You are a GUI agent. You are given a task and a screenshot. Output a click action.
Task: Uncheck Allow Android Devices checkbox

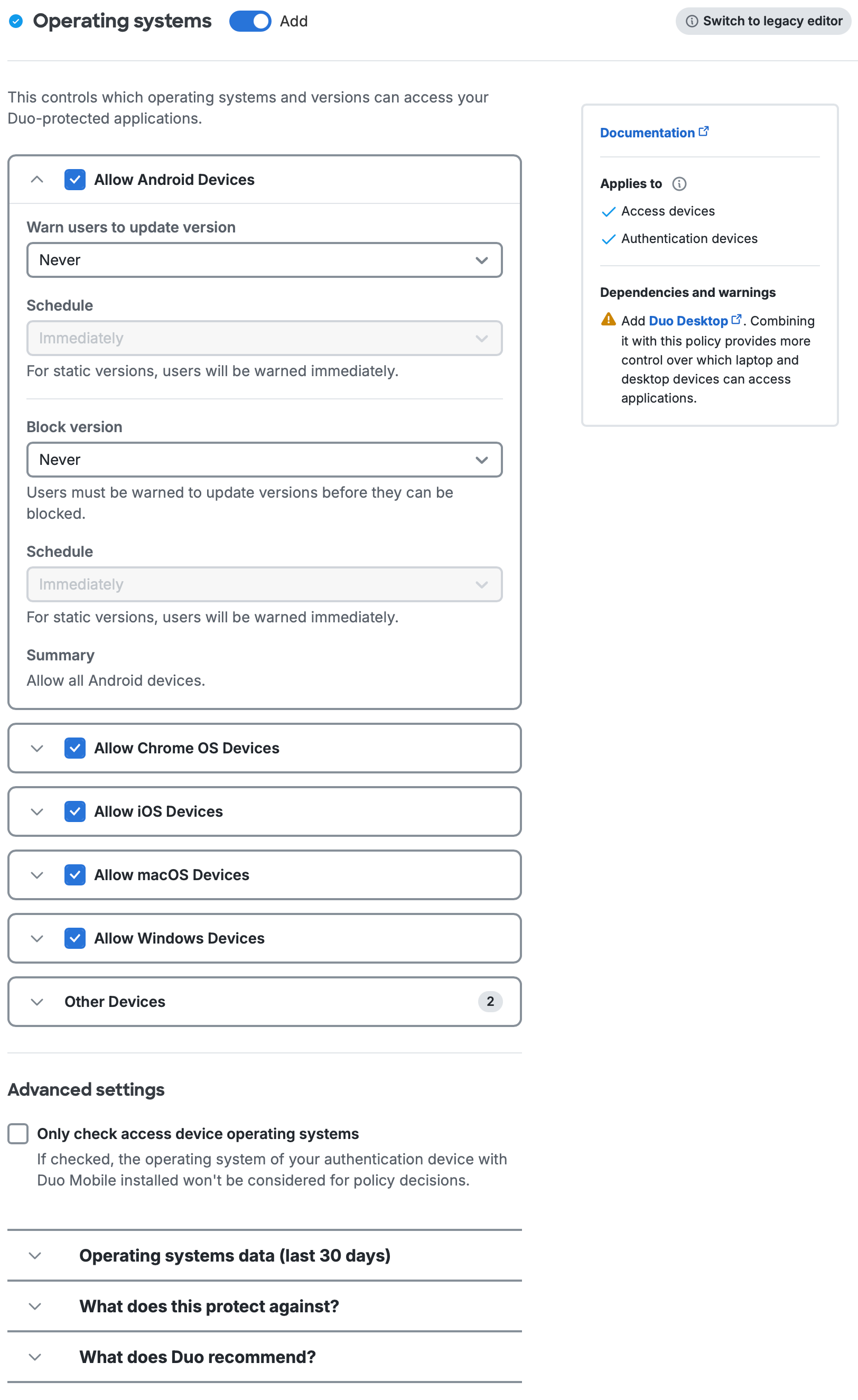[75, 180]
